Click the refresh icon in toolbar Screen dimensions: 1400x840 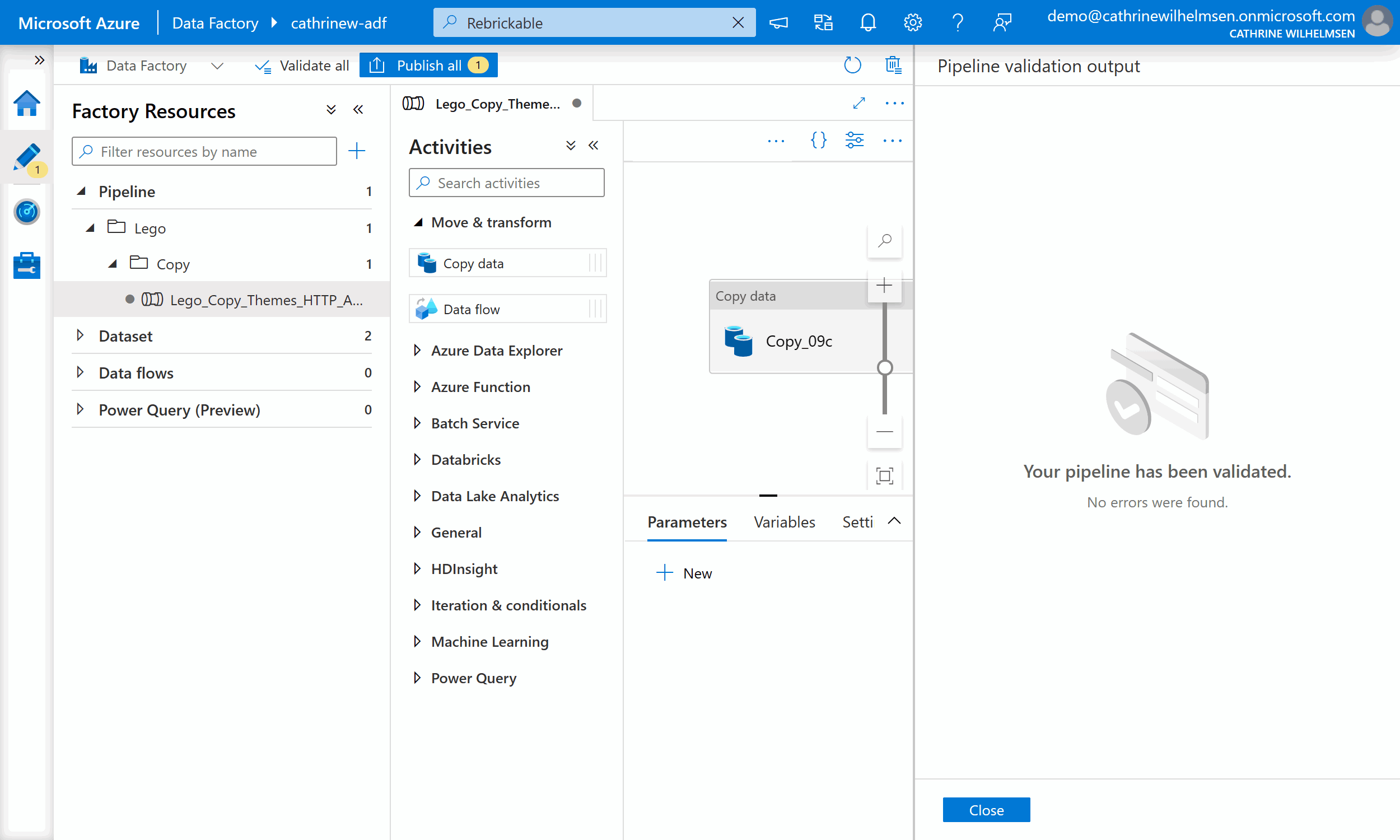(x=852, y=66)
